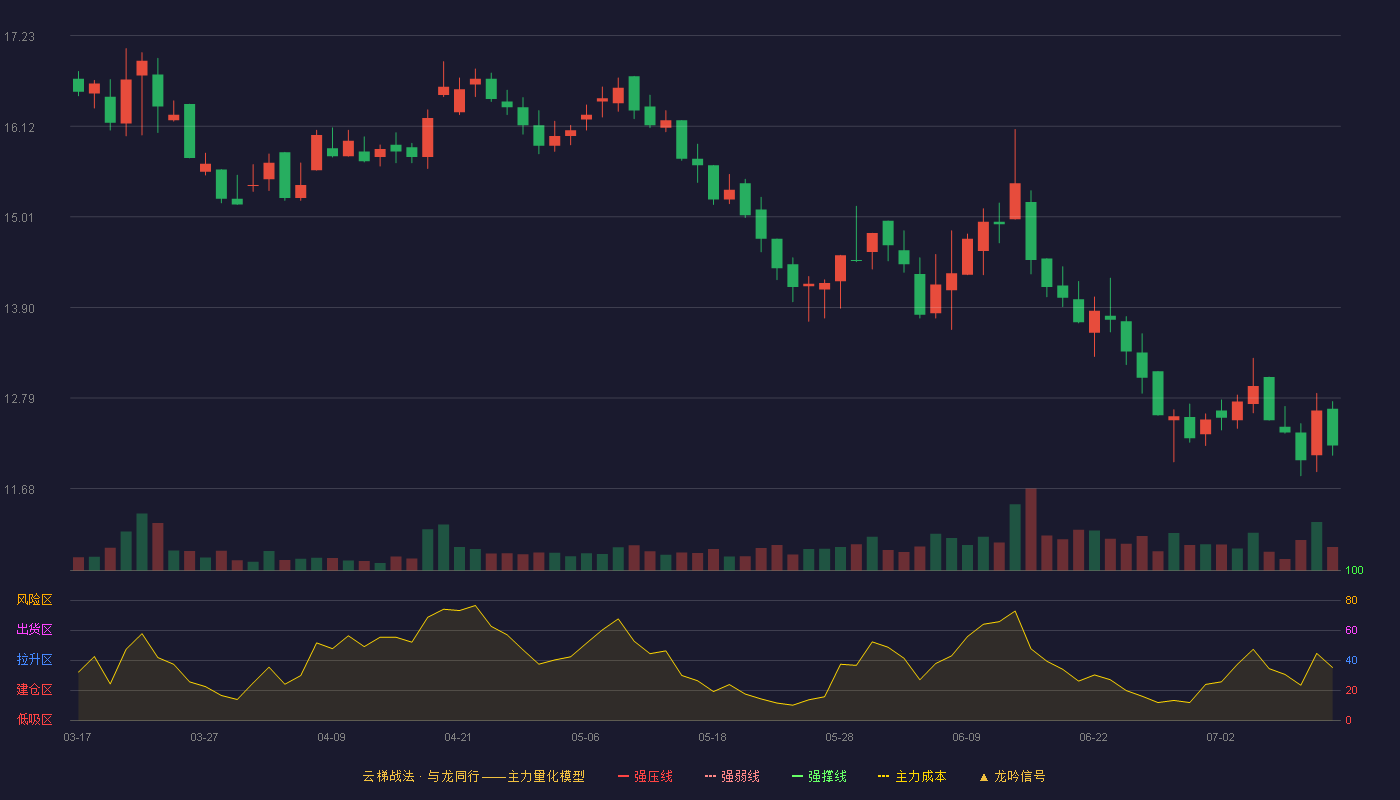Hide the 强弱线 series via its label

[x=740, y=776]
